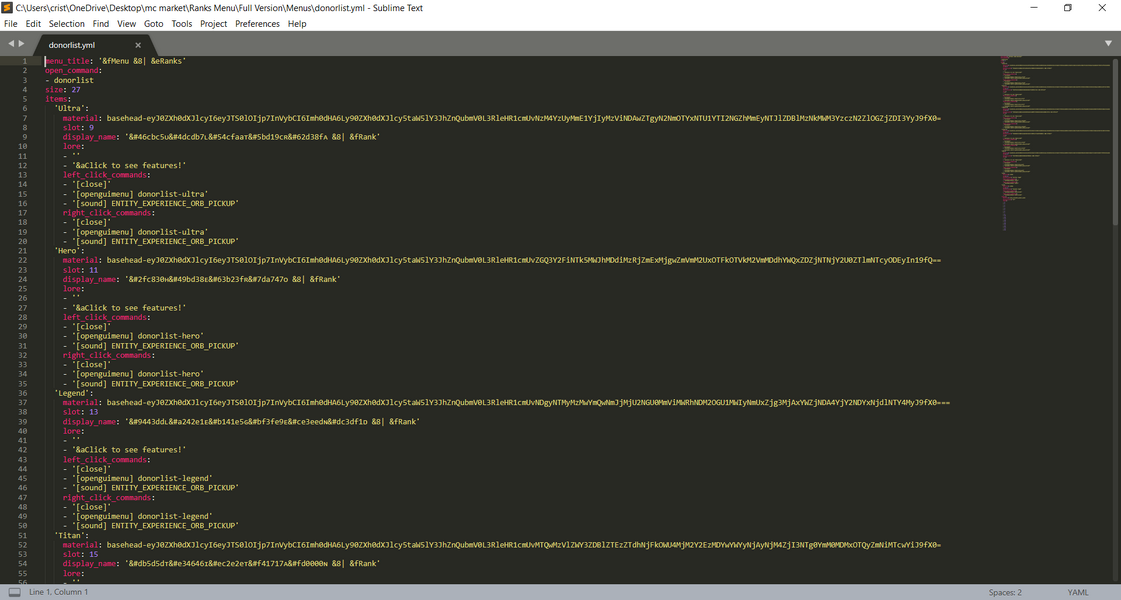Viewport: 1121px width, 600px height.
Task: Click 'slot: 11' line
Action: click(80, 270)
